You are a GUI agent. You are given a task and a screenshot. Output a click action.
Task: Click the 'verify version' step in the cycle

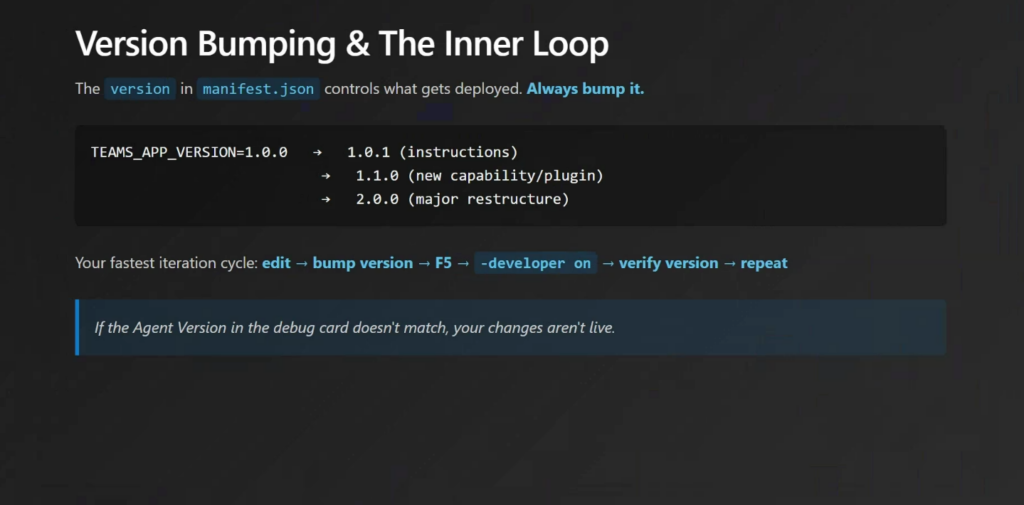tap(669, 263)
